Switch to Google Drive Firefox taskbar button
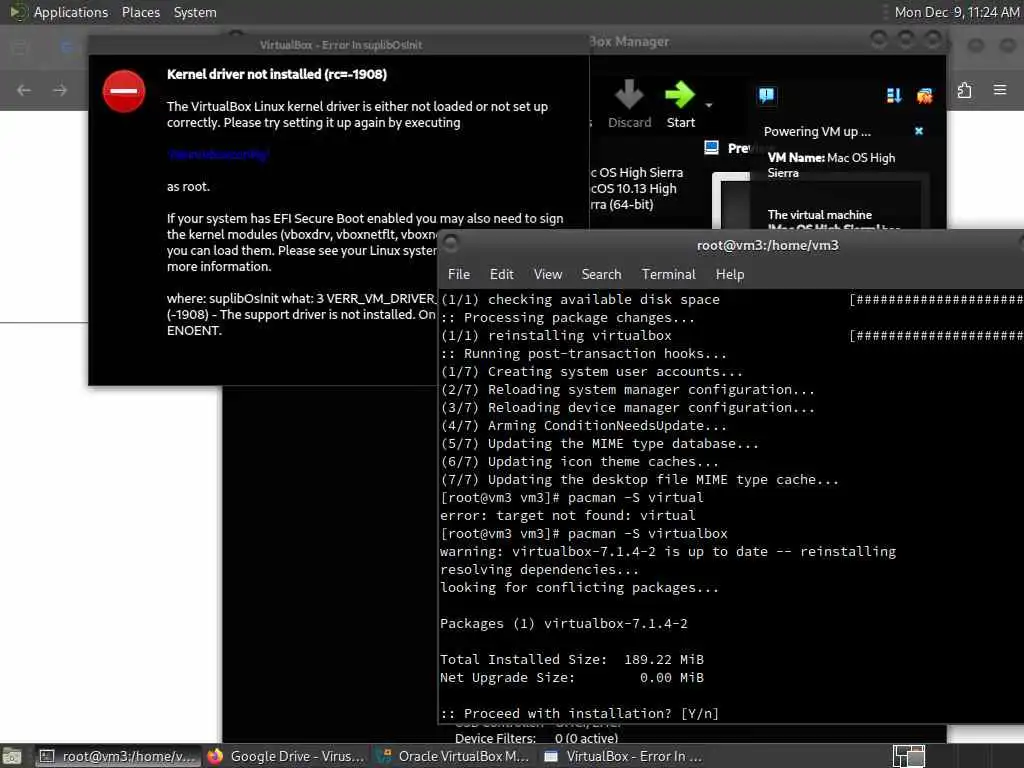1024x768 pixels. [x=286, y=756]
